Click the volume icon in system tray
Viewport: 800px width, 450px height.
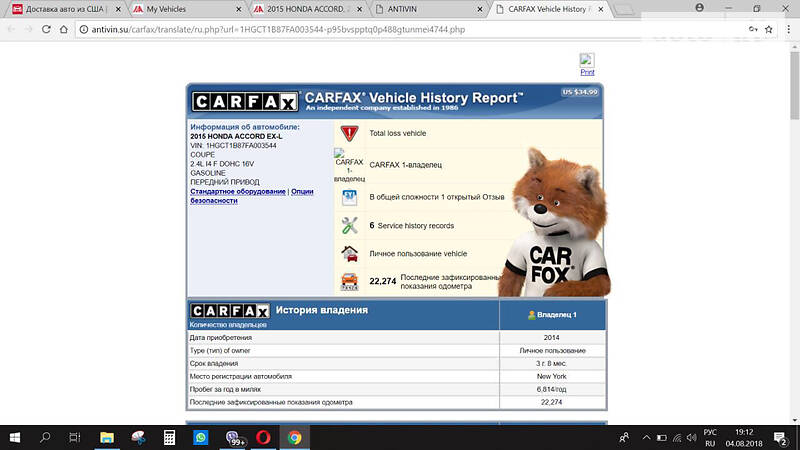coord(691,438)
